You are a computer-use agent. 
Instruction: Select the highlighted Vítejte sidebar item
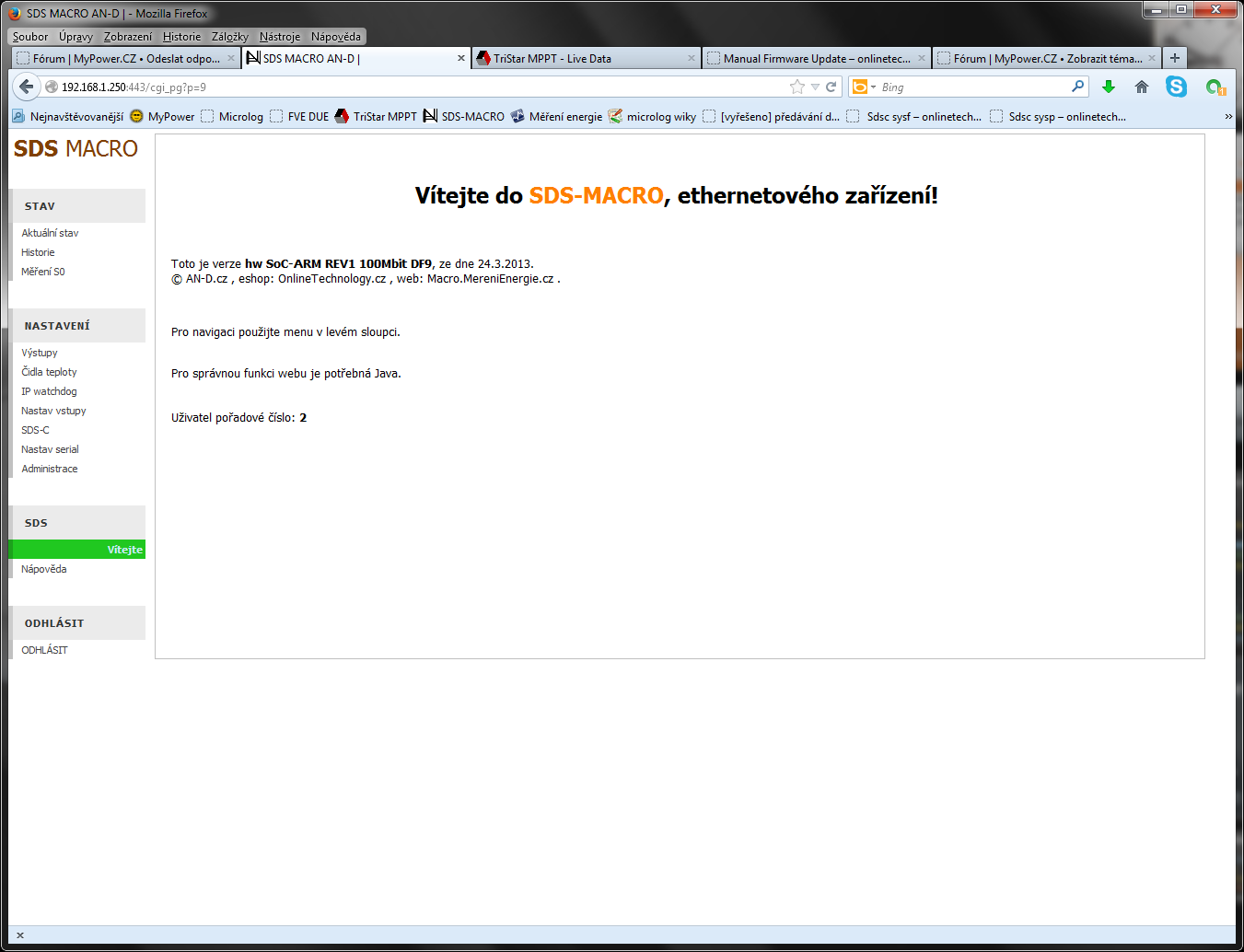pyautogui.click(x=76, y=550)
